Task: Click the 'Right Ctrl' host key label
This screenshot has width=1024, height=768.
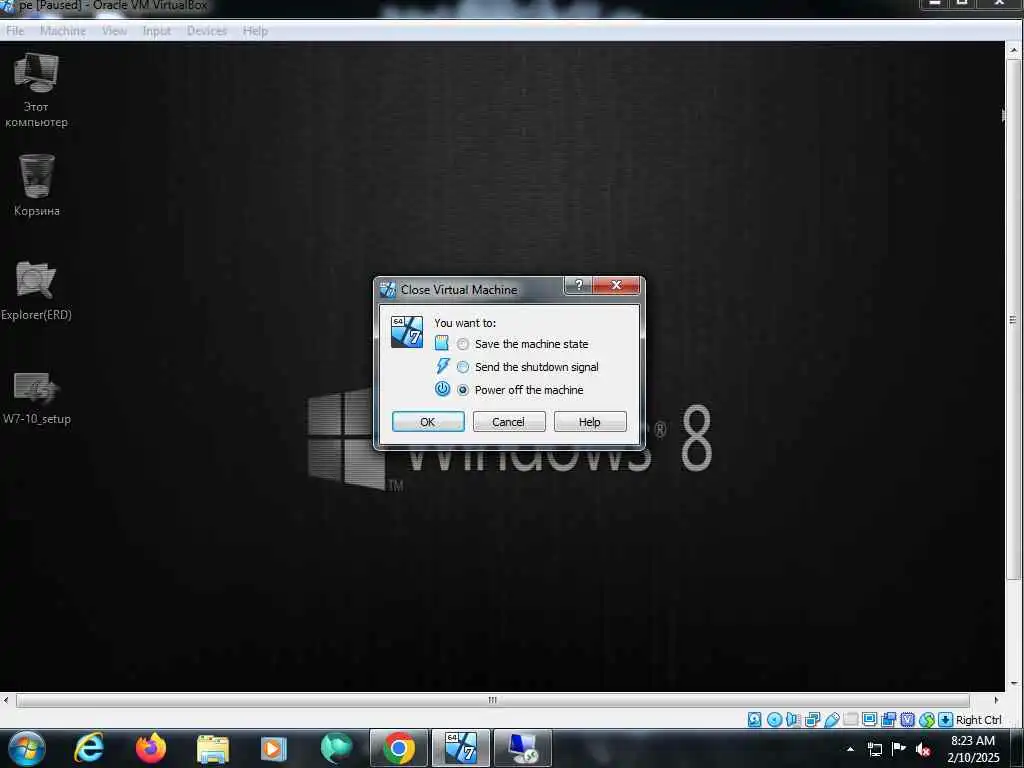Action: coord(978,720)
